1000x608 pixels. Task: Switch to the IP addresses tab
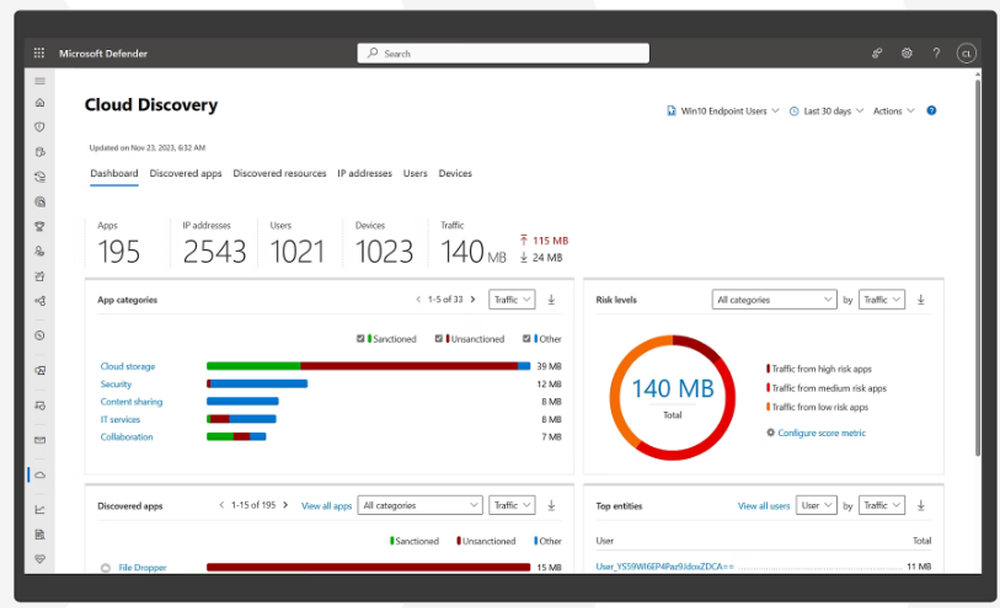[365, 174]
